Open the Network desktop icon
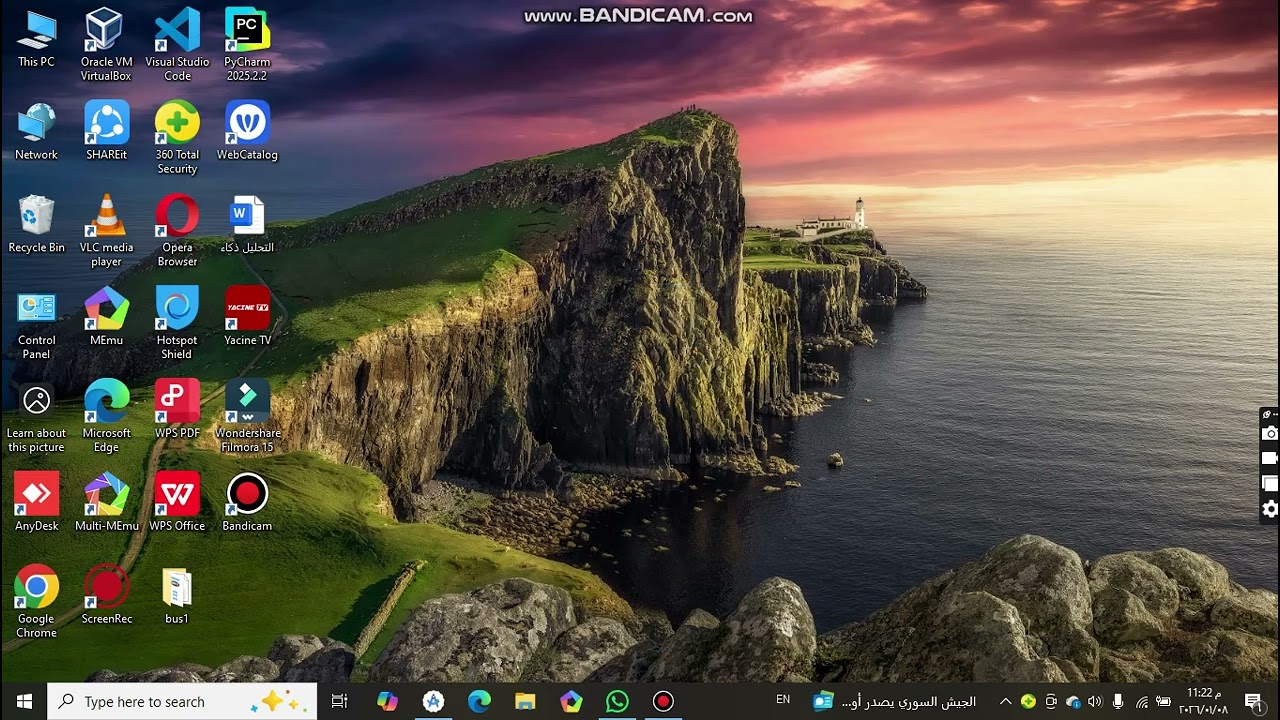 point(36,131)
